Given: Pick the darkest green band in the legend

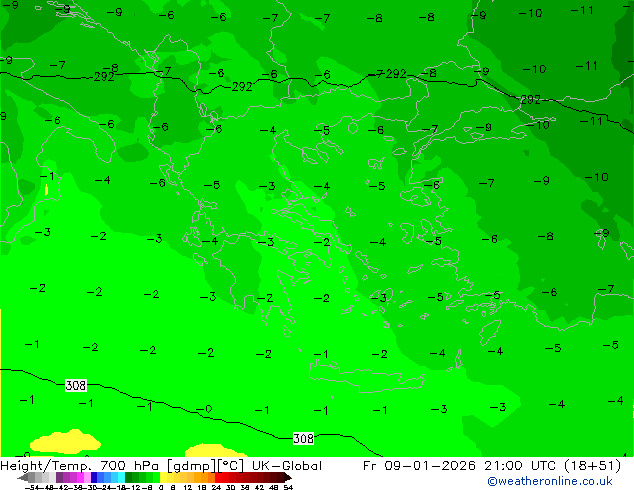Looking at the screenshot, I should (129, 477).
